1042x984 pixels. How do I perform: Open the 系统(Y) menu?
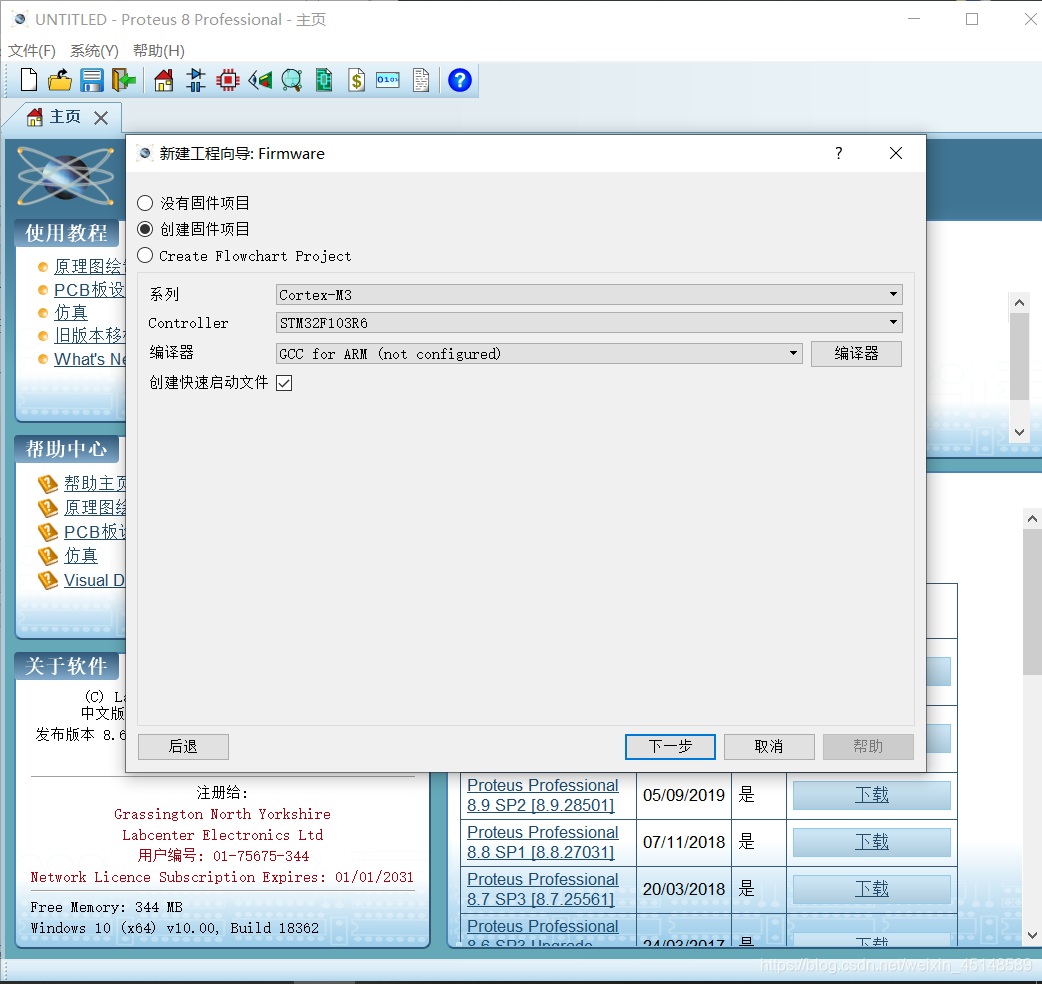point(94,50)
